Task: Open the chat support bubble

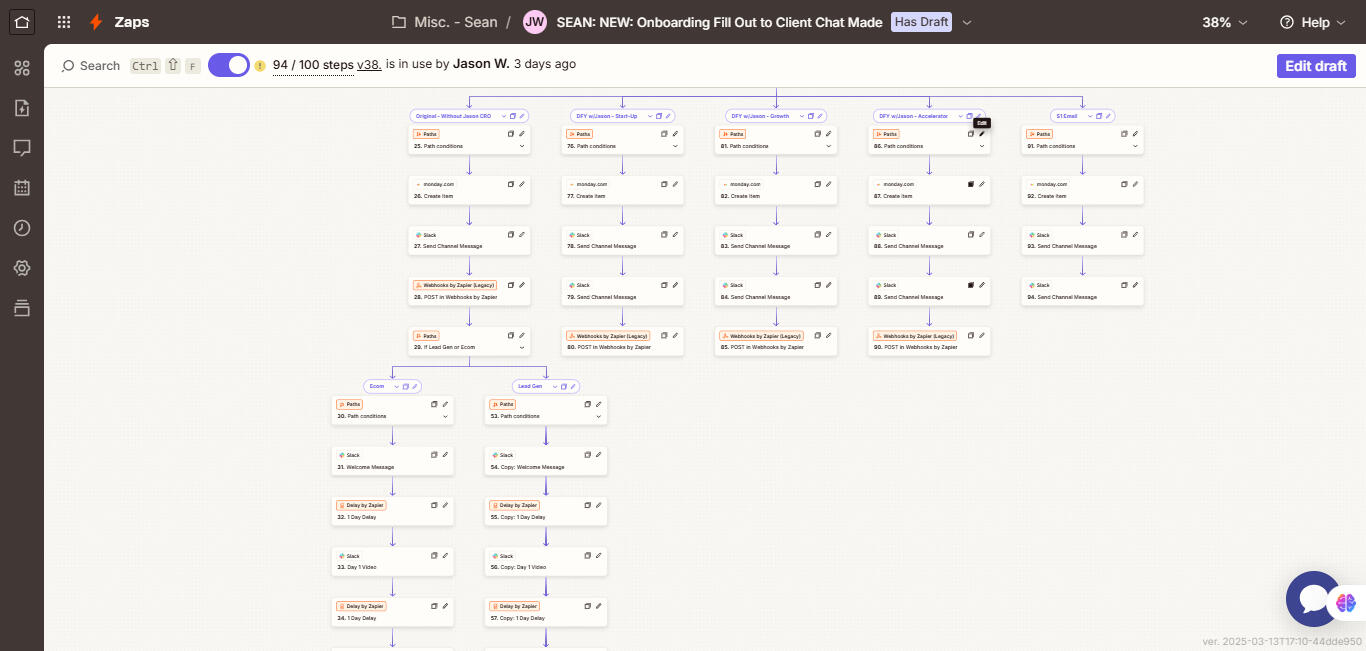Action: tap(1313, 598)
